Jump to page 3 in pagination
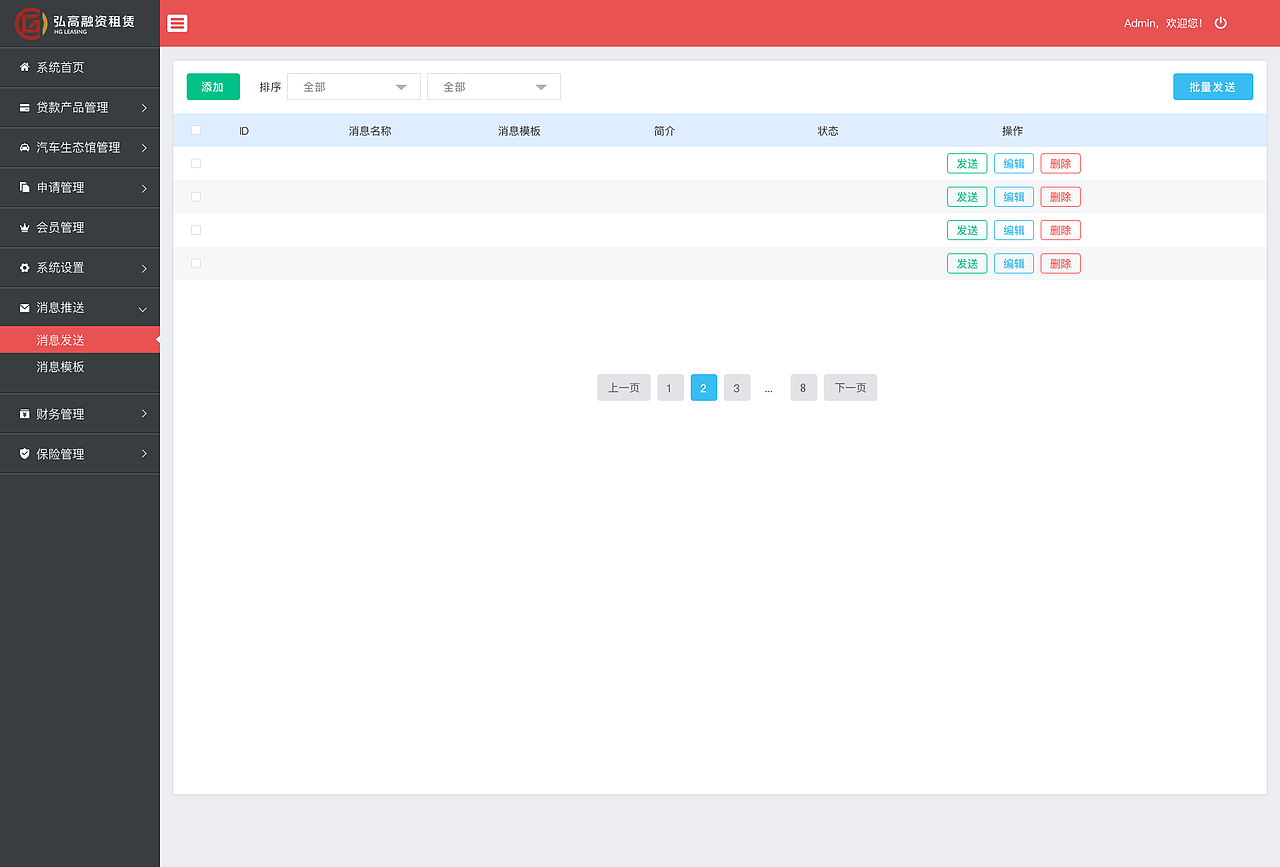Image resolution: width=1280 pixels, height=867 pixels. pyautogui.click(x=737, y=388)
